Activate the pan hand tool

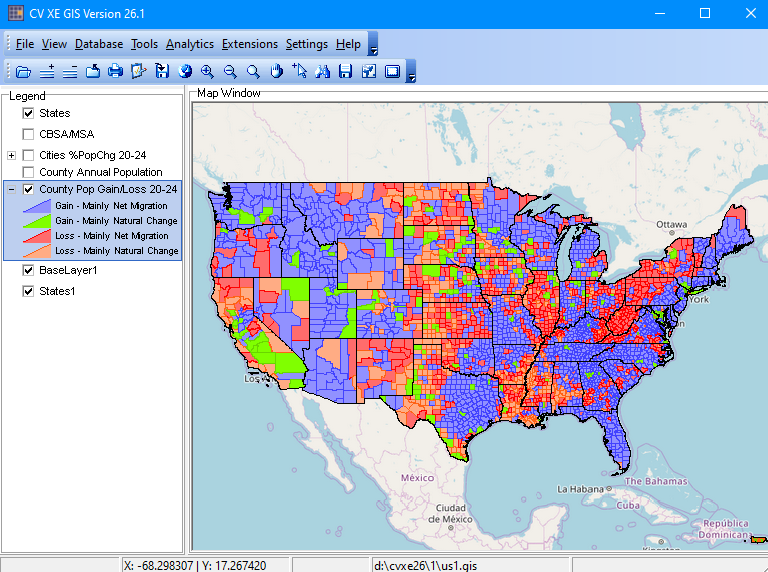click(x=276, y=71)
